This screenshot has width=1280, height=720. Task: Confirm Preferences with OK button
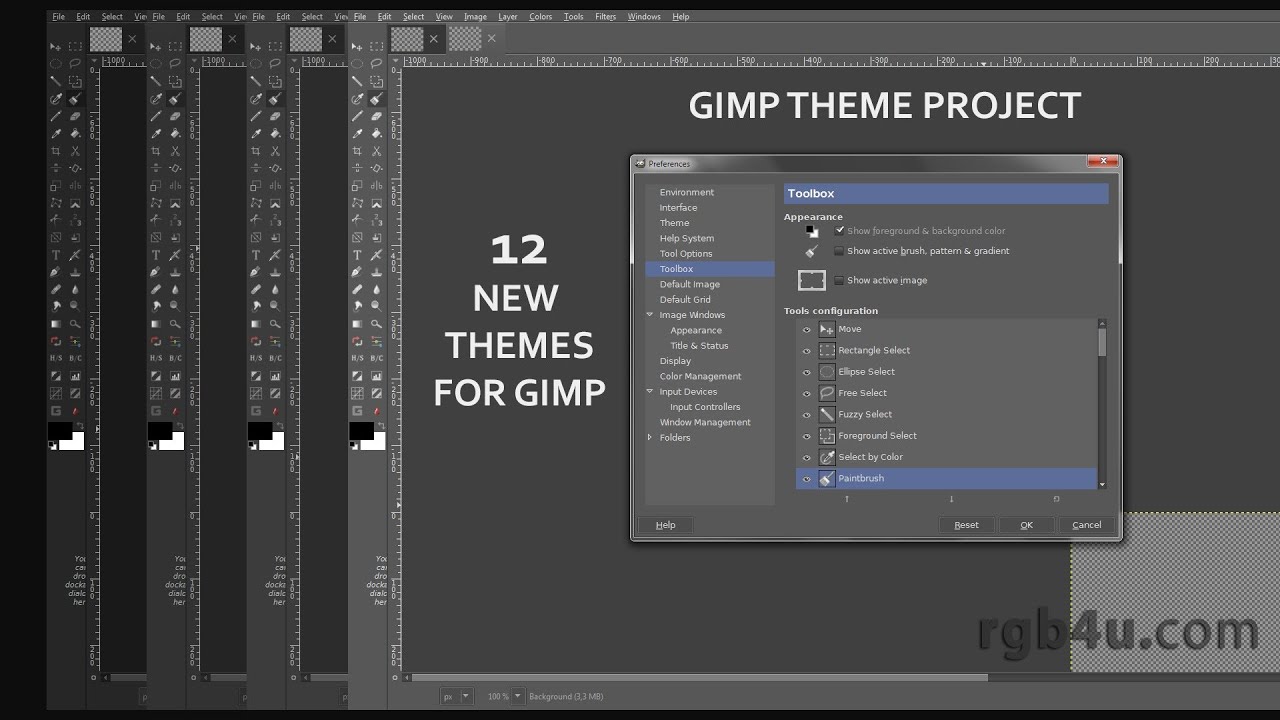(1026, 525)
